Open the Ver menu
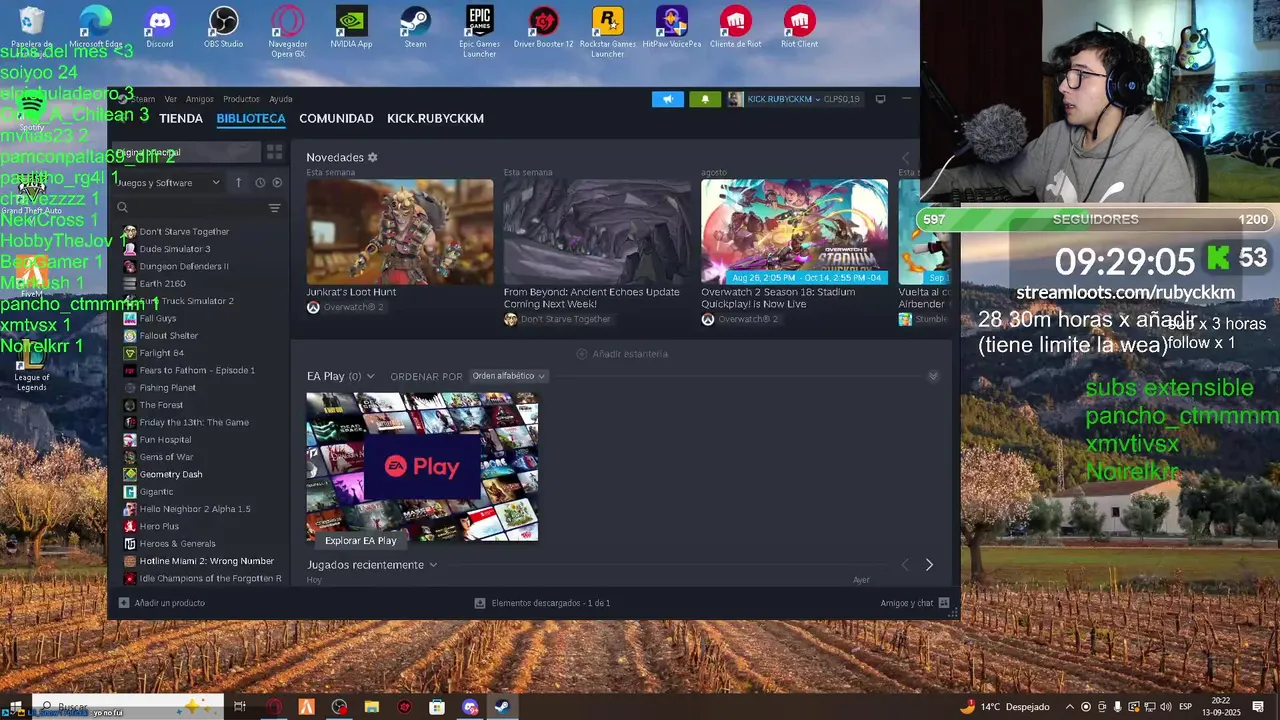1280x720 pixels. tap(170, 99)
